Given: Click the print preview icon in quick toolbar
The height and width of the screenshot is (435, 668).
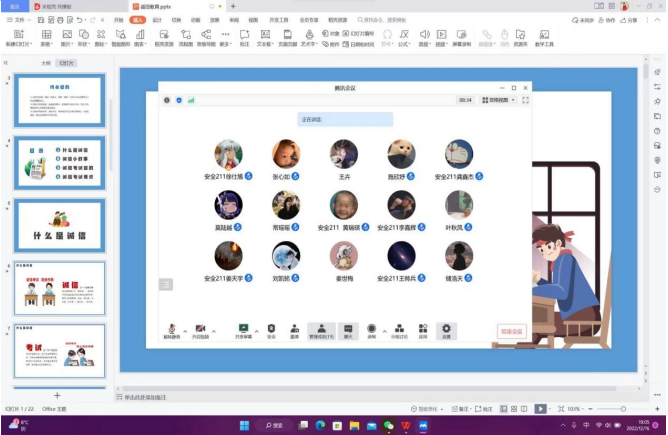Looking at the screenshot, I should (x=70, y=20).
